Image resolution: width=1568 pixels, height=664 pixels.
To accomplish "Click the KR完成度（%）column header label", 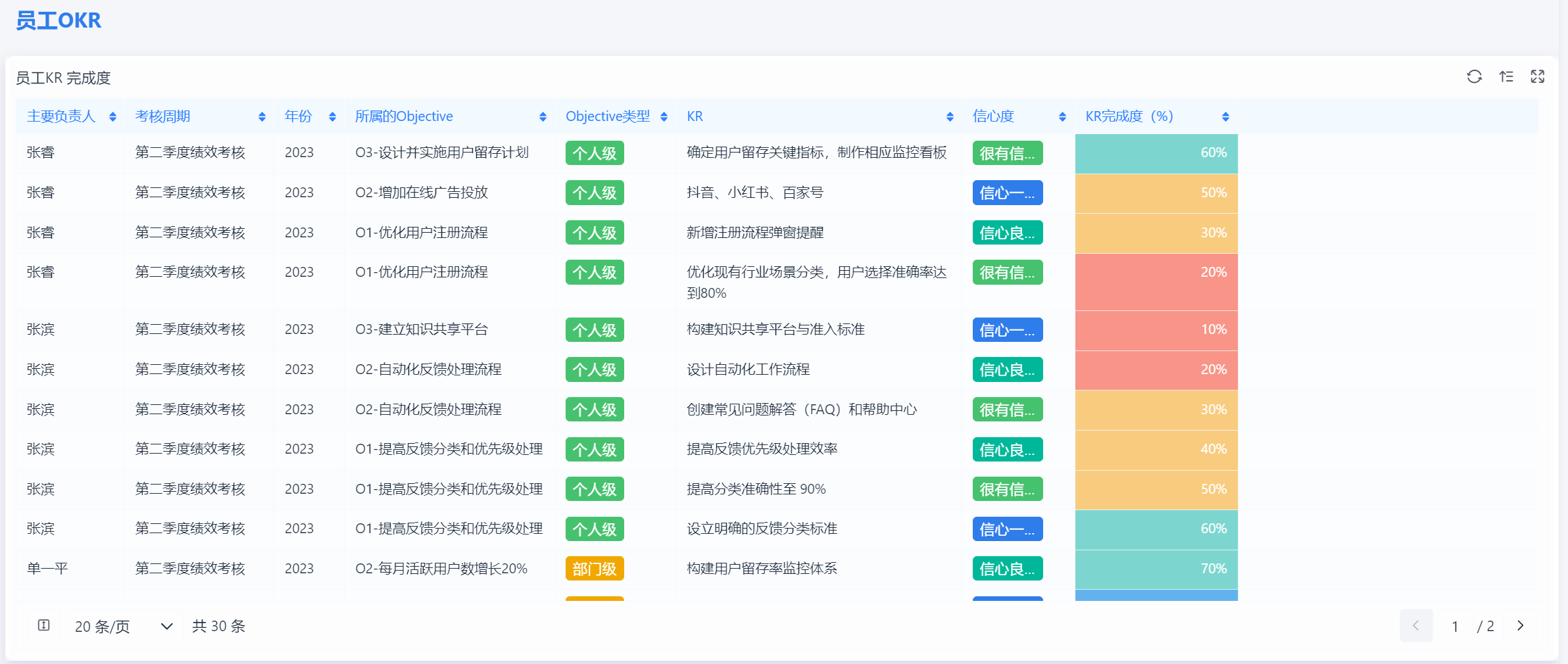I will [1129, 116].
